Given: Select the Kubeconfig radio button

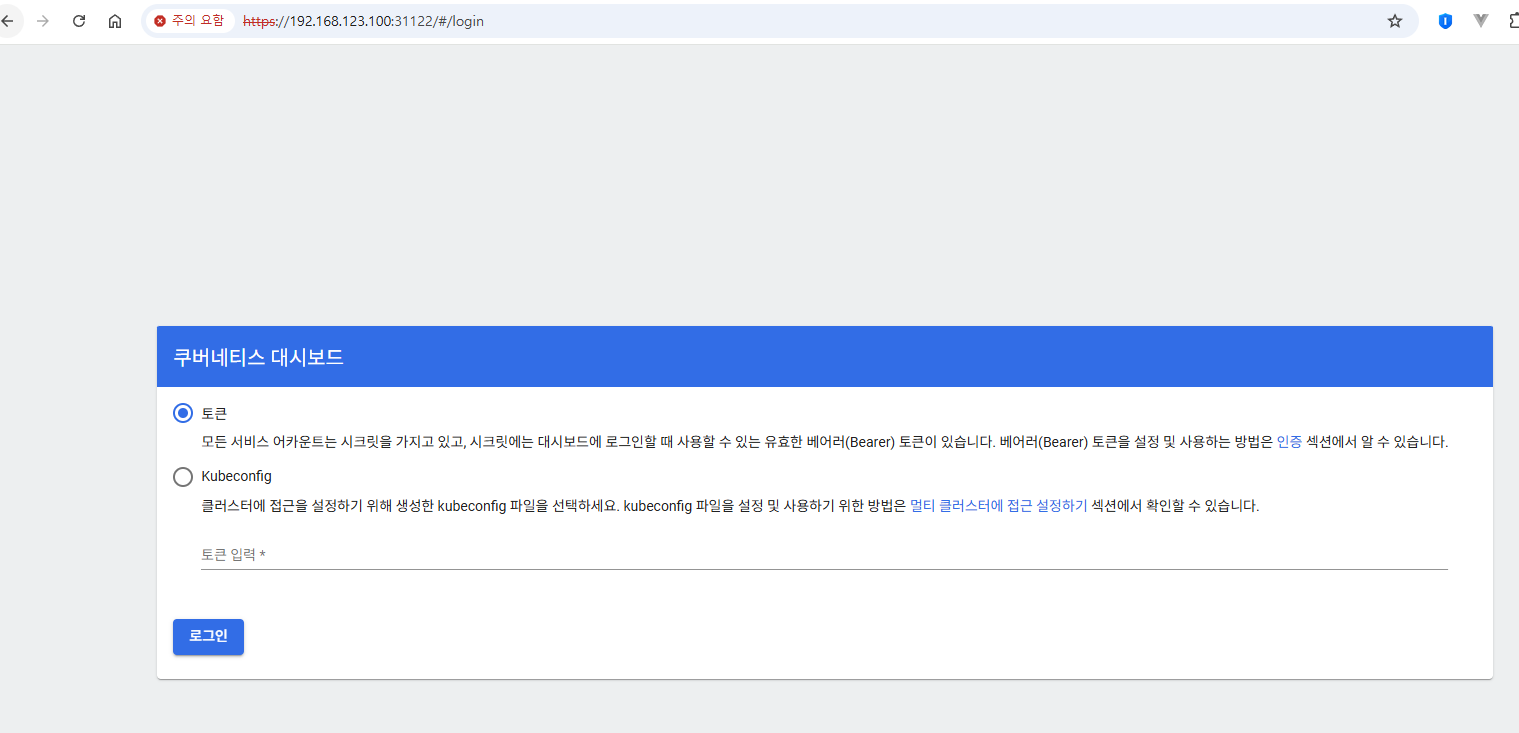Looking at the screenshot, I should pos(183,477).
